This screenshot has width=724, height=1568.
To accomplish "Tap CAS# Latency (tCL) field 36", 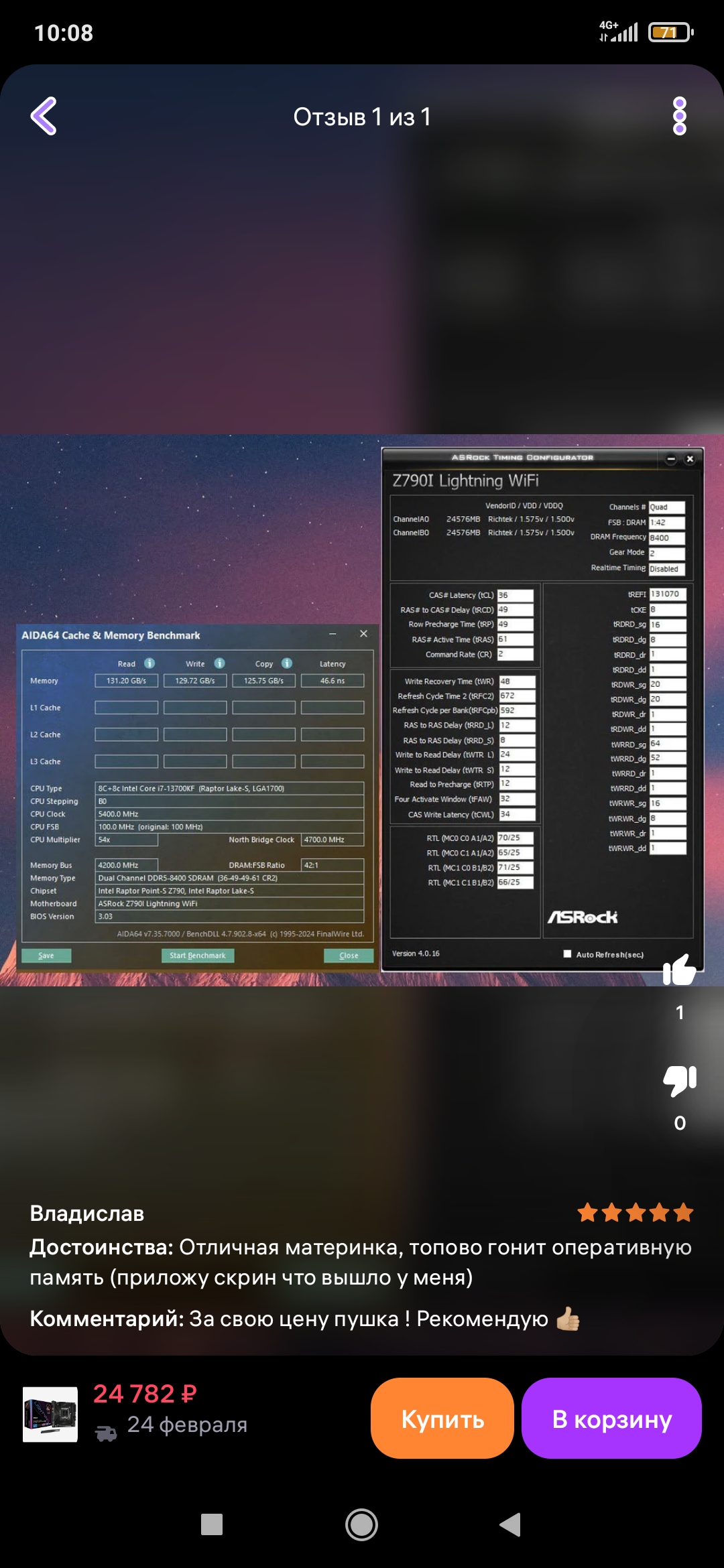I will 515,595.
